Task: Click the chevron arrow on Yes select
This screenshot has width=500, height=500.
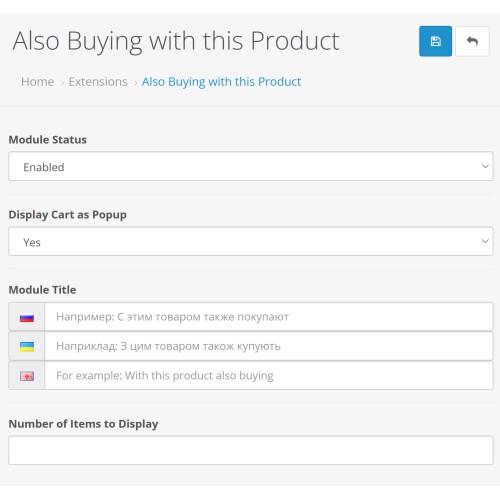Action: 485,241
